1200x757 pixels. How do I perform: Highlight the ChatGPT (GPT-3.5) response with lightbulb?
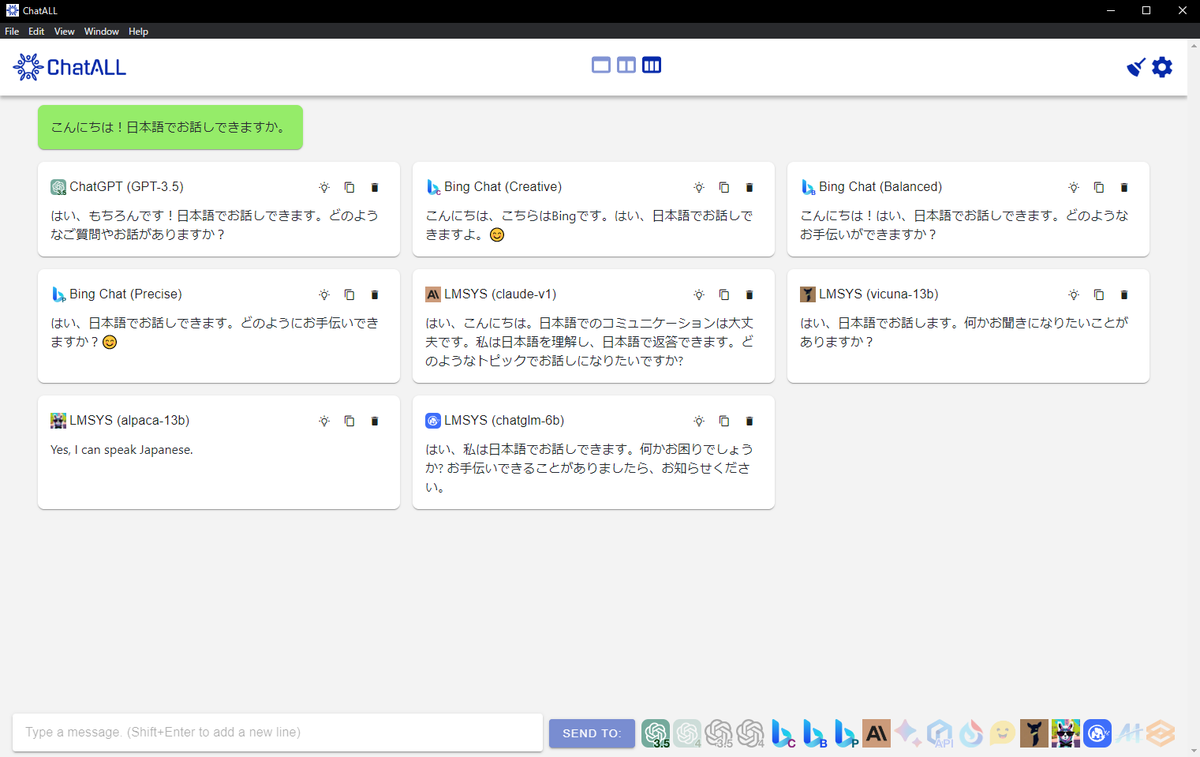pyautogui.click(x=324, y=187)
